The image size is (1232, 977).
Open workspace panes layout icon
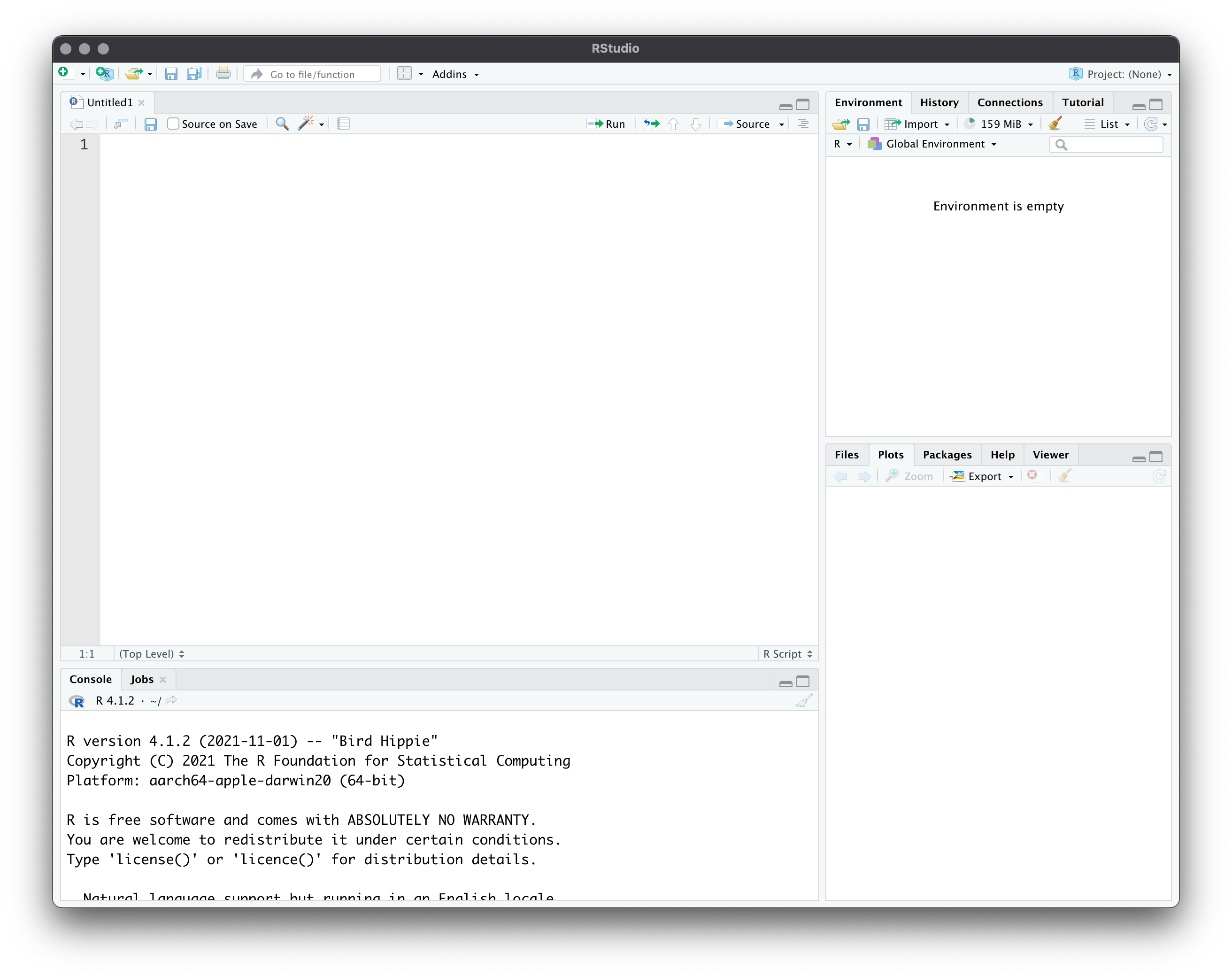(x=405, y=74)
